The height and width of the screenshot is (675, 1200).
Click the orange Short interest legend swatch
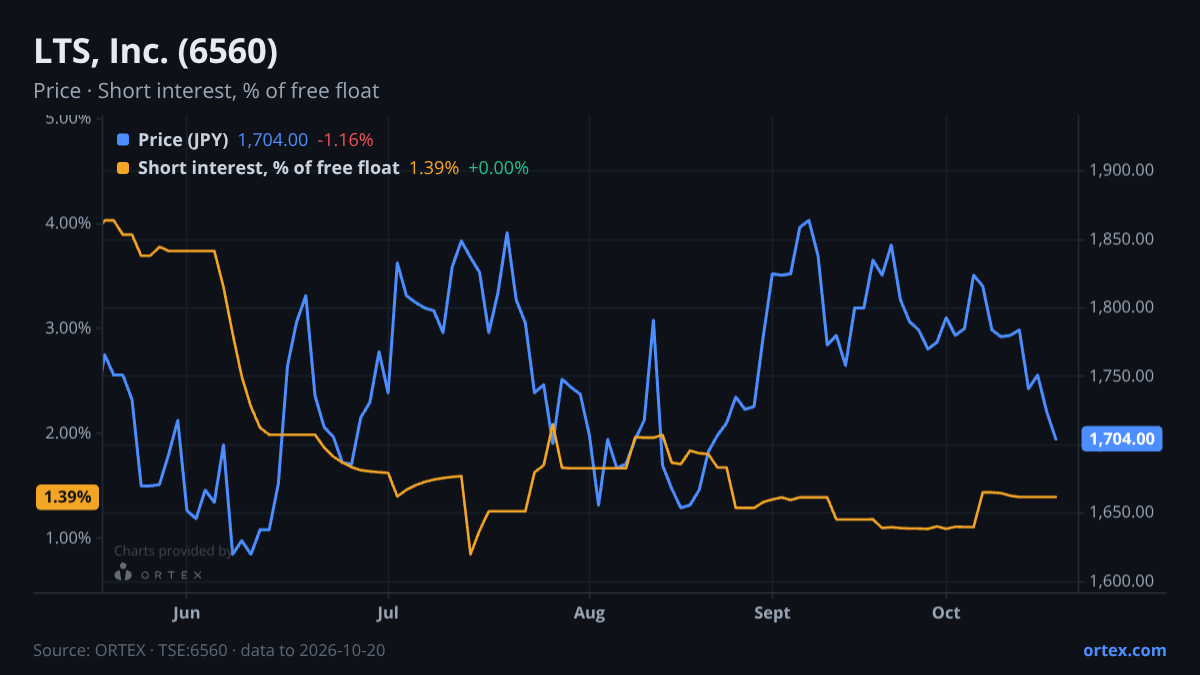point(124,168)
